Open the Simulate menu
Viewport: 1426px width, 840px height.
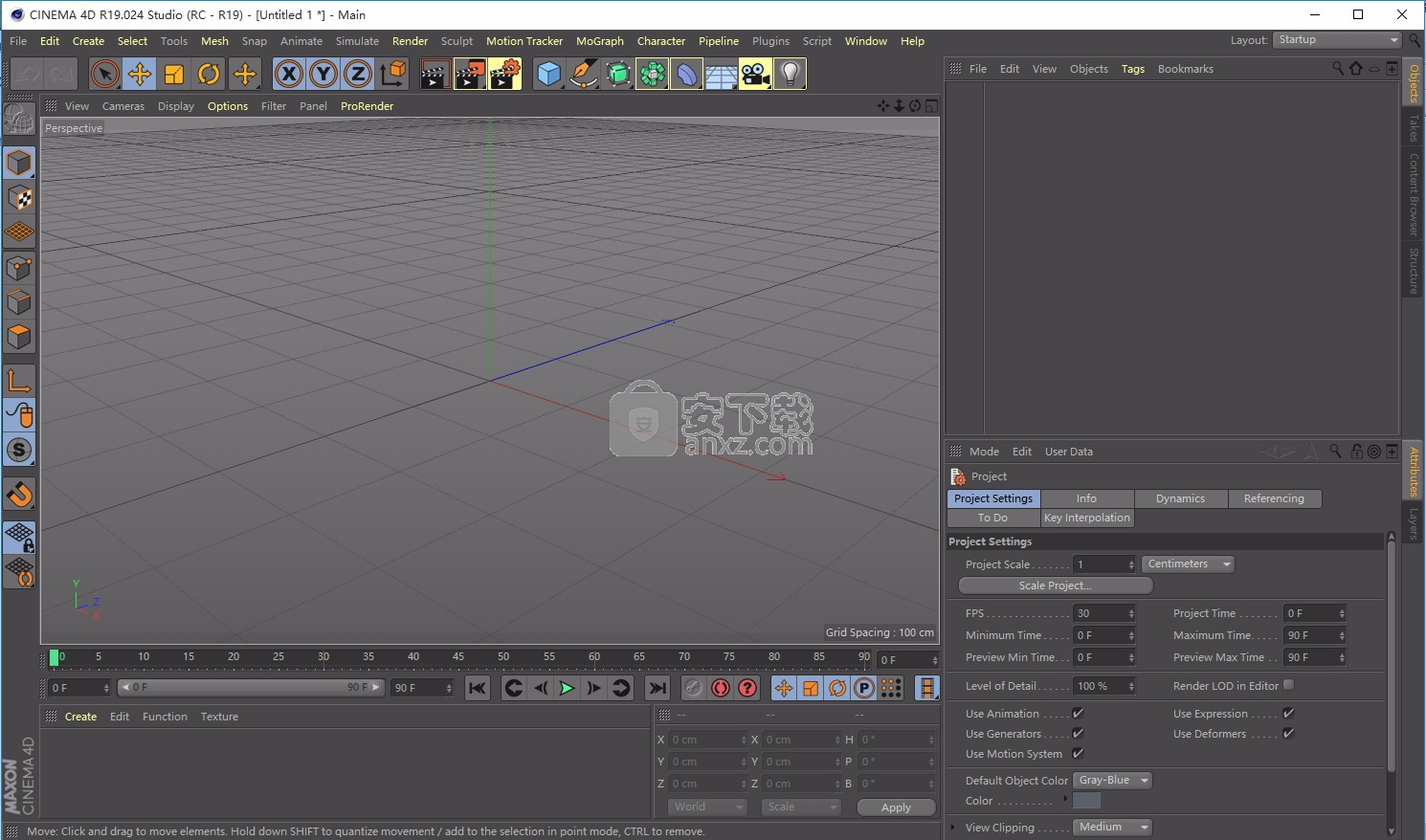pos(357,41)
